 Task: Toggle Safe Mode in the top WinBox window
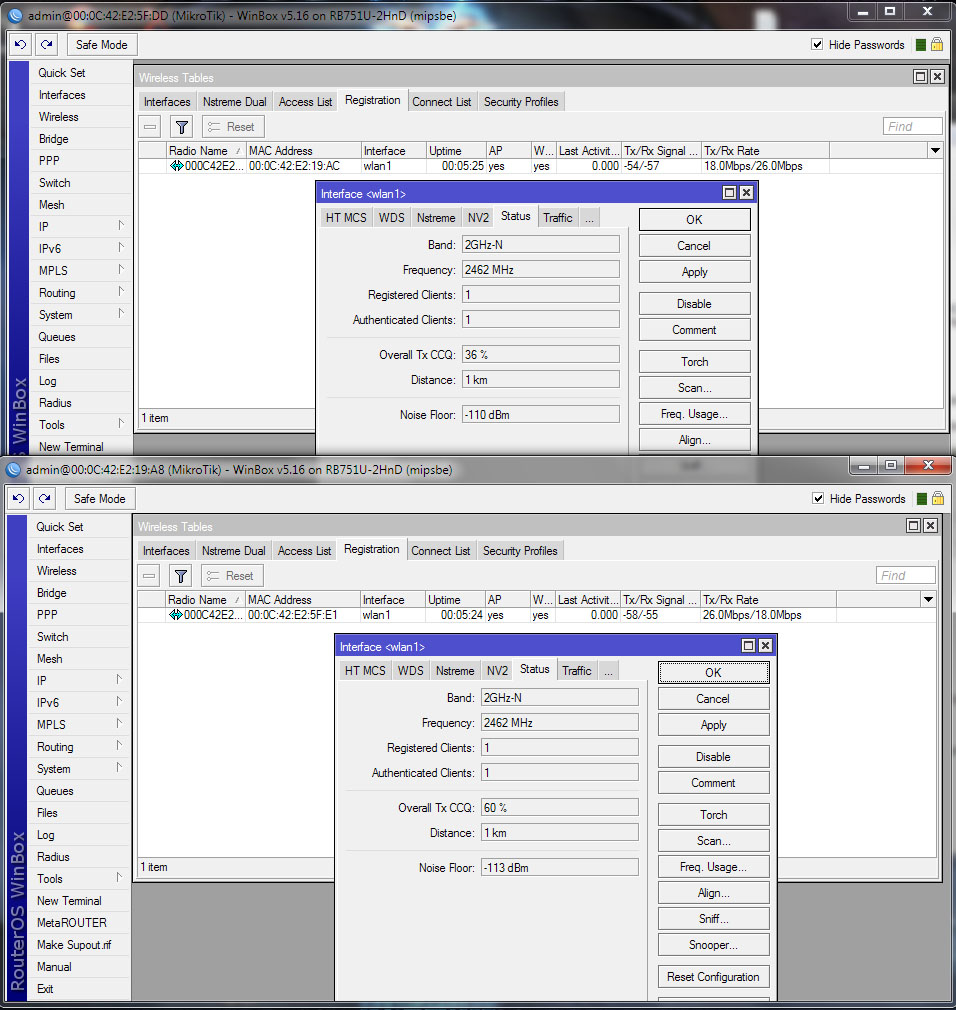point(101,44)
